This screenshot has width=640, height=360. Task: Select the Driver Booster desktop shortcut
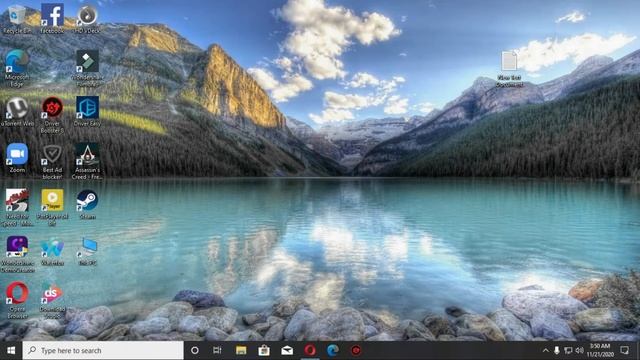click(x=52, y=115)
